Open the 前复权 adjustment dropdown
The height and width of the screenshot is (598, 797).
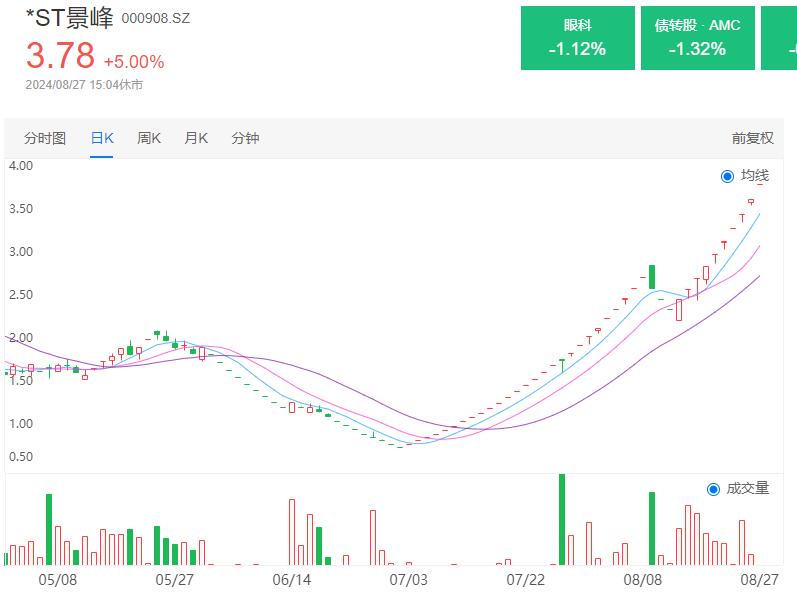coord(752,138)
